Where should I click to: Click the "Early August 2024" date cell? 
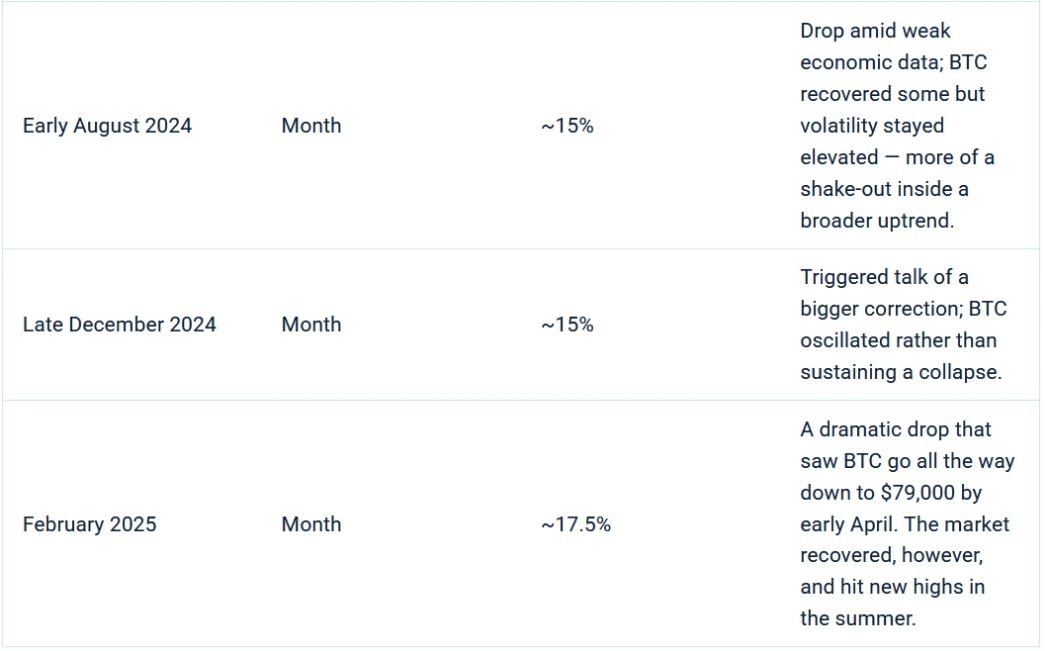coord(107,126)
